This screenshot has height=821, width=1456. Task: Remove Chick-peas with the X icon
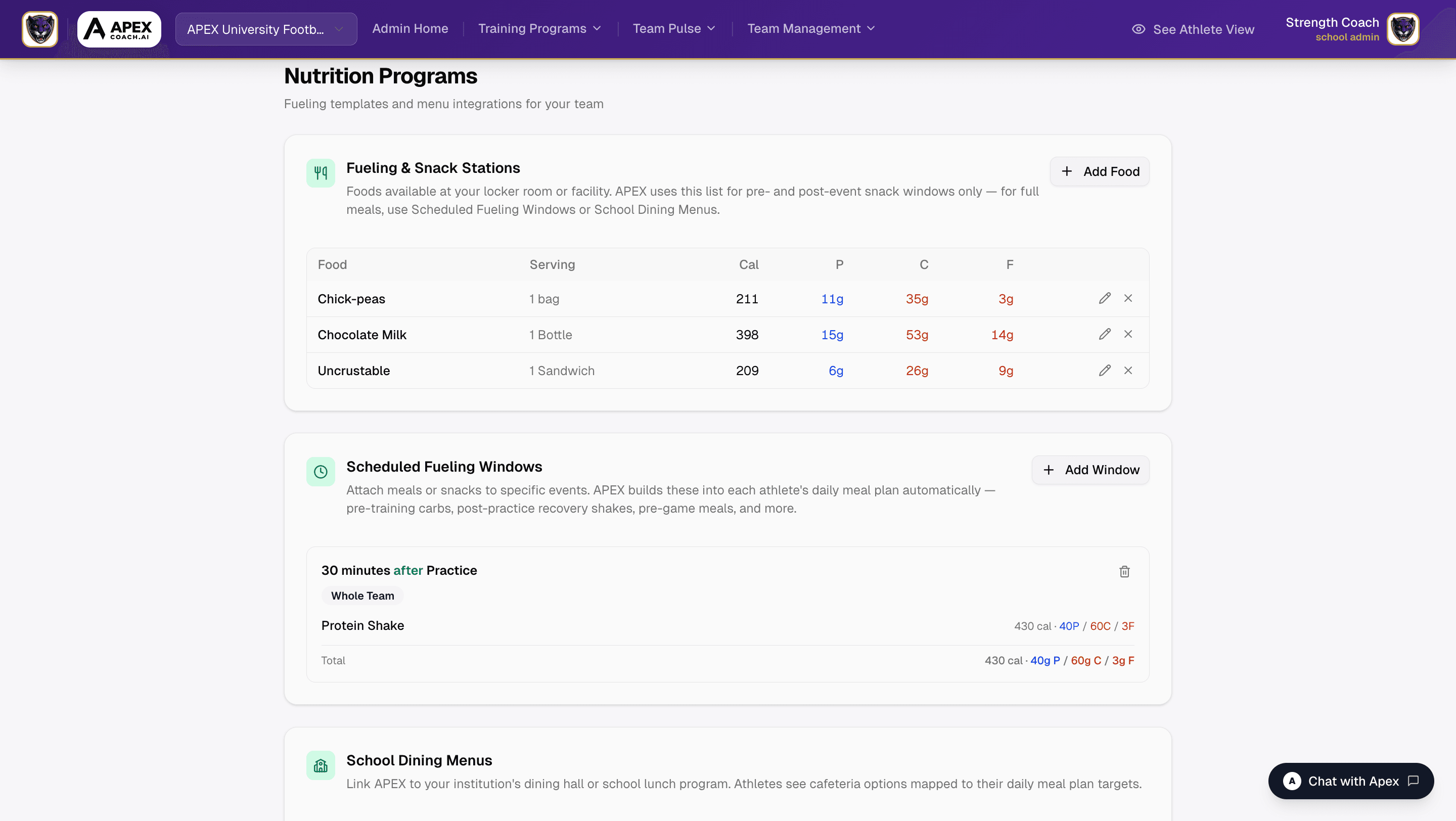pos(1127,298)
